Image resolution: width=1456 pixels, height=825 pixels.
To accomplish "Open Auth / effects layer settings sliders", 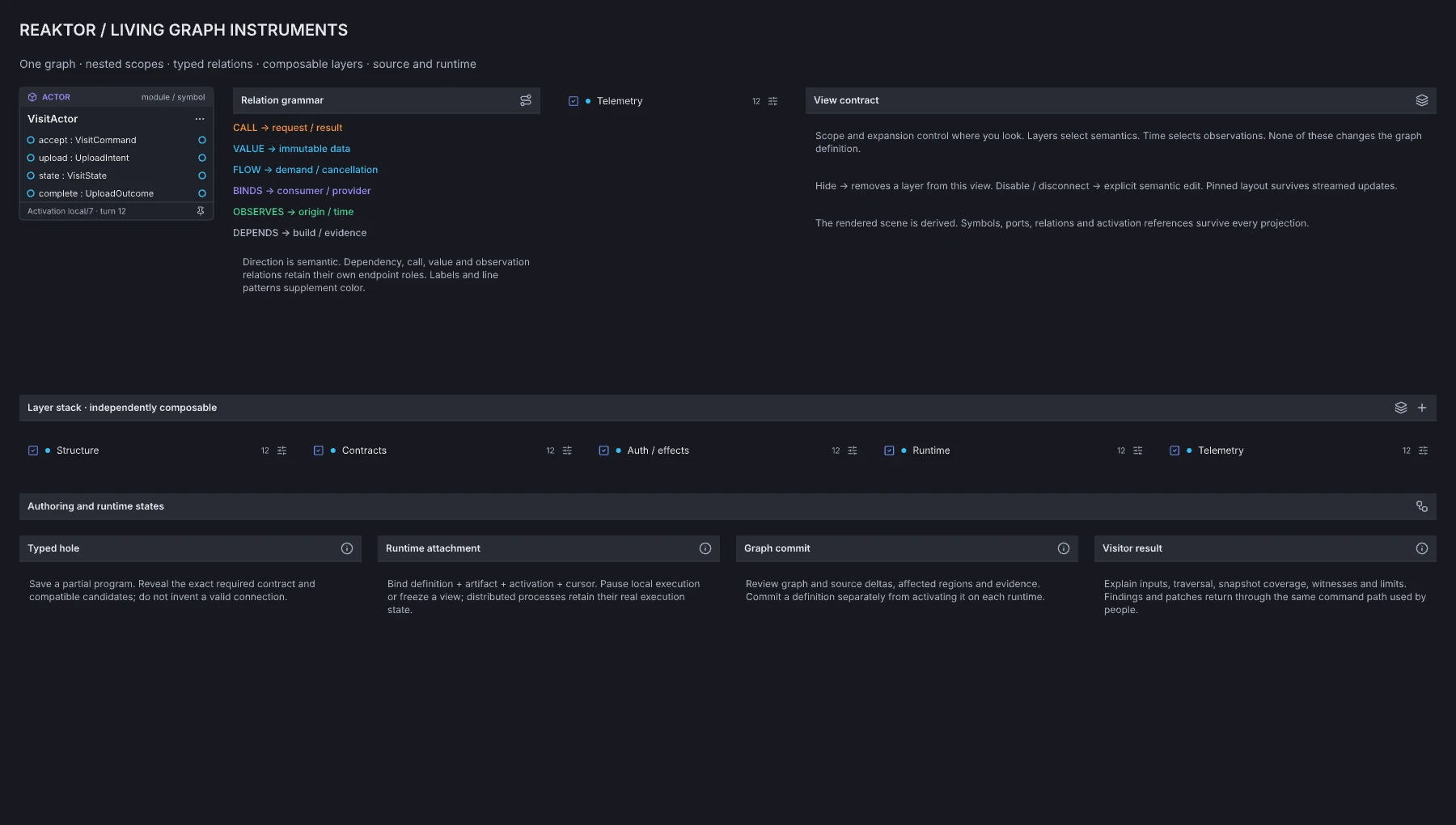I will 853,451.
